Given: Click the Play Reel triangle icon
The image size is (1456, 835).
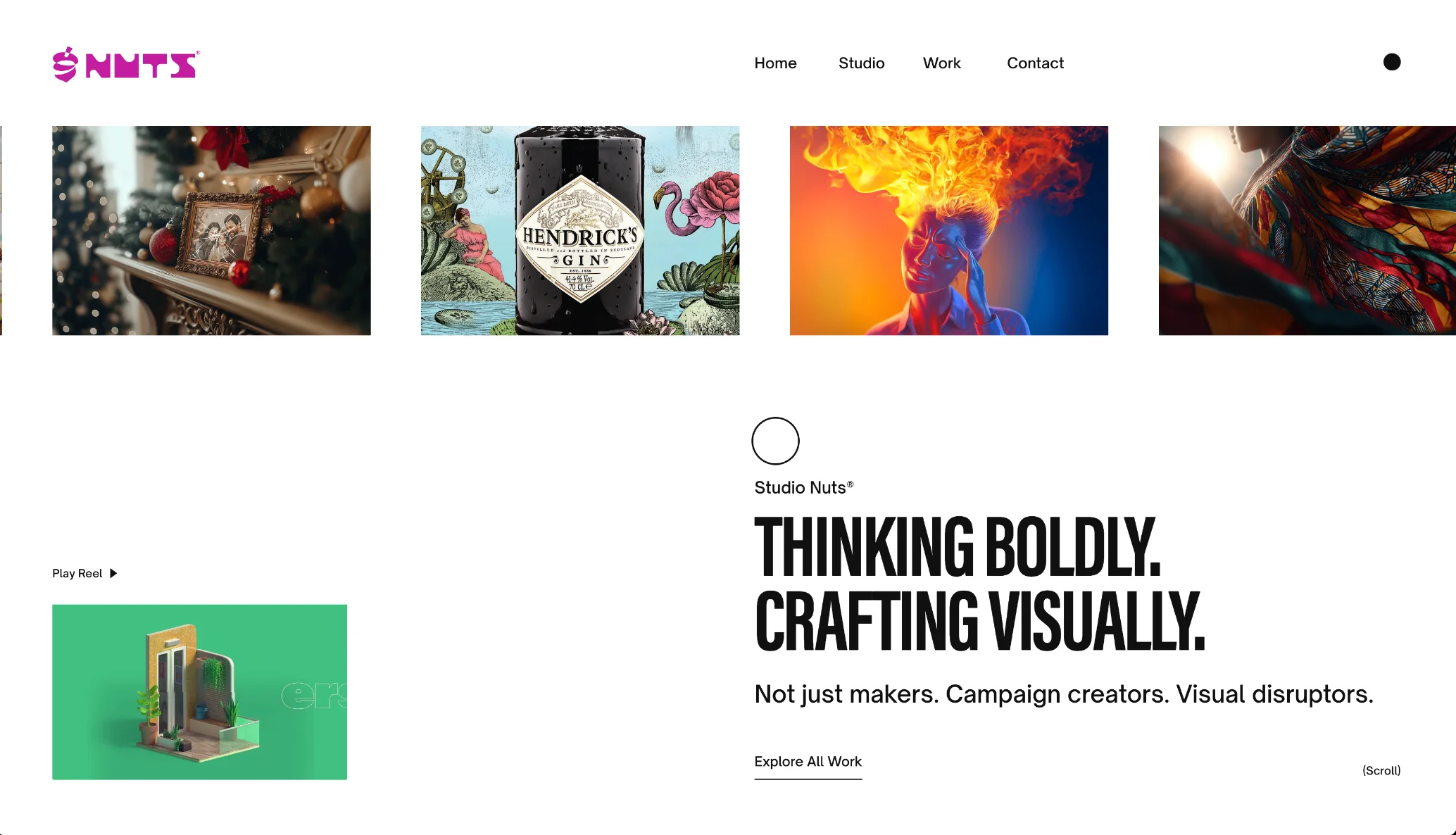Looking at the screenshot, I should [113, 573].
